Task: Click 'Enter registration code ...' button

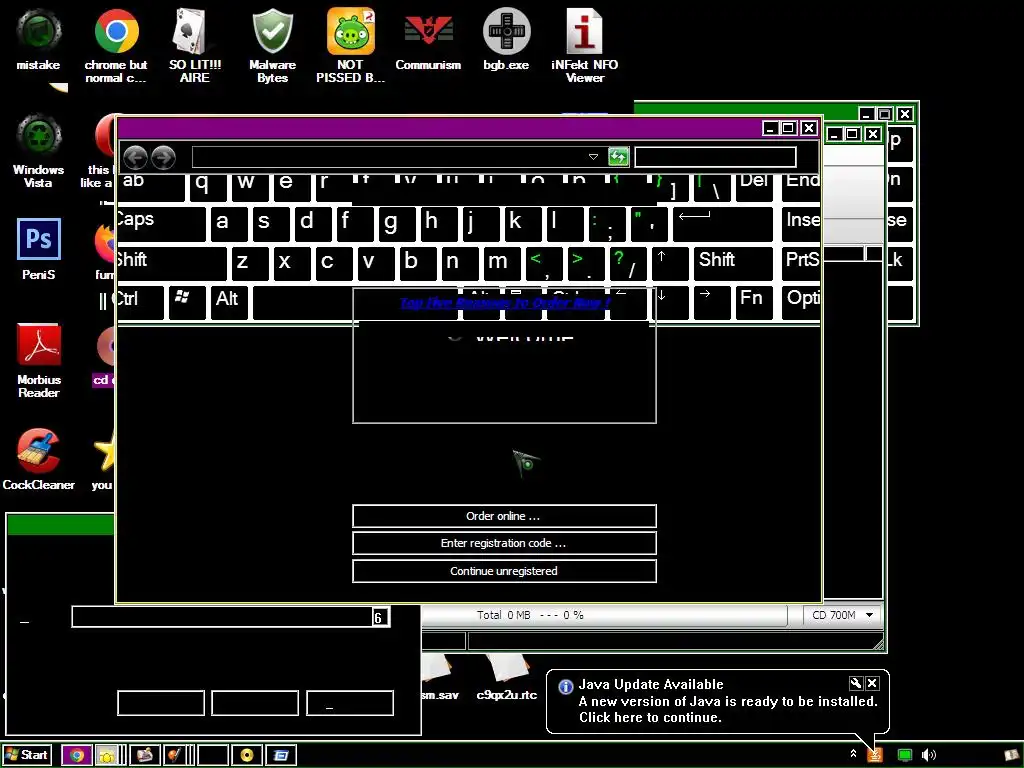Action: (504, 543)
